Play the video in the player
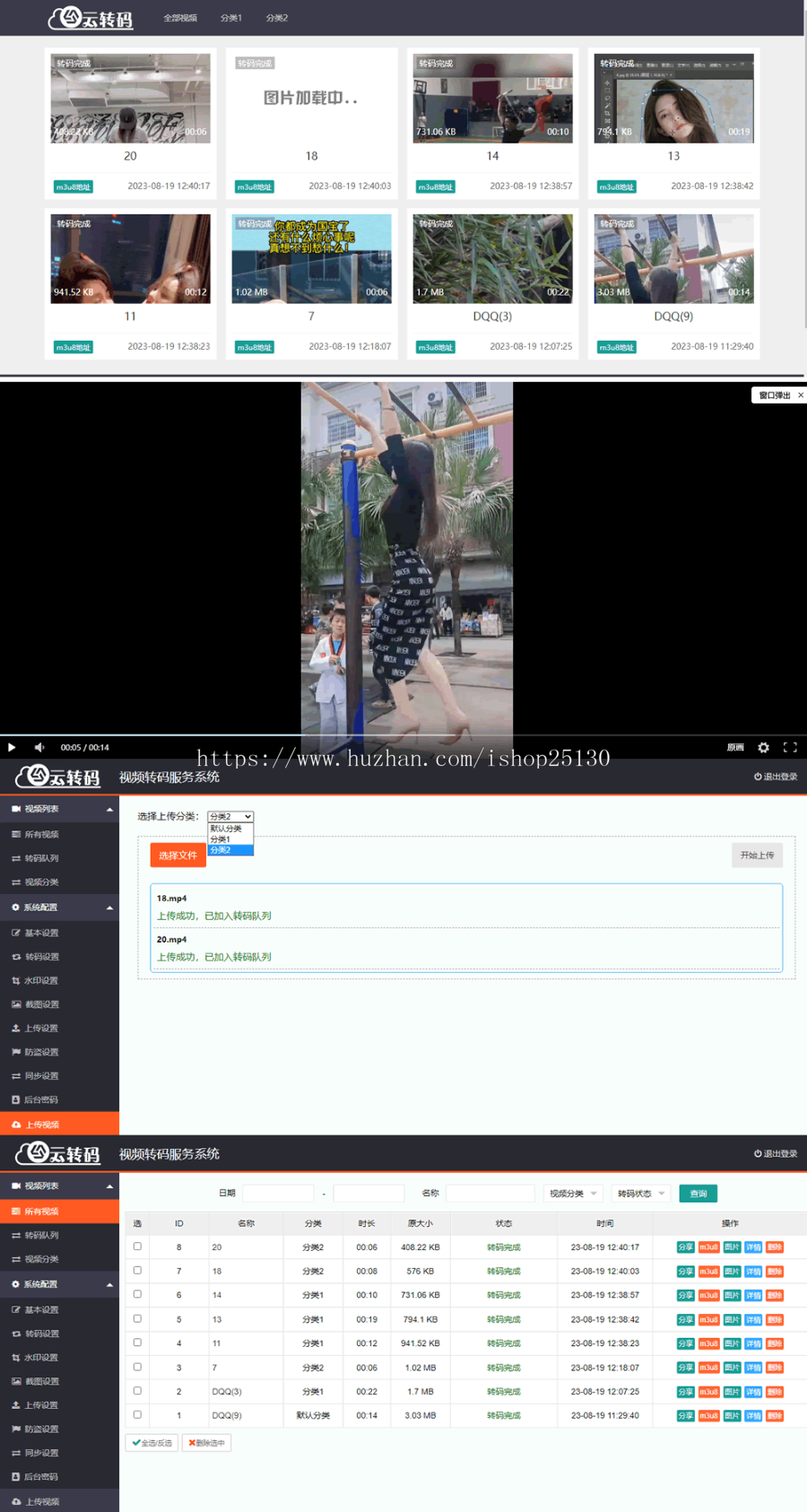Viewport: 807px width, 1512px height. (x=12, y=747)
